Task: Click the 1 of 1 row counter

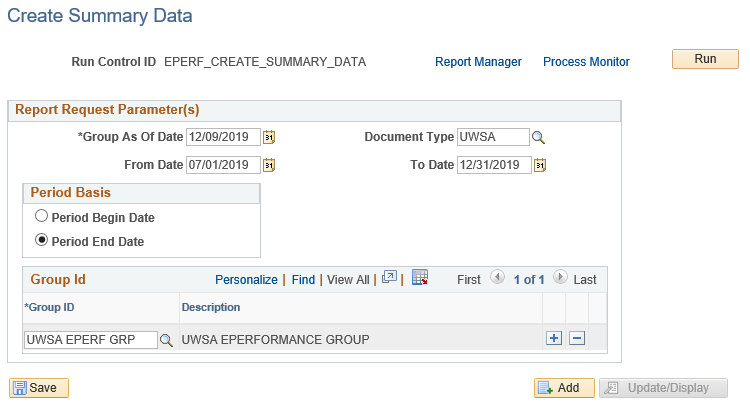Action: pyautogui.click(x=529, y=280)
